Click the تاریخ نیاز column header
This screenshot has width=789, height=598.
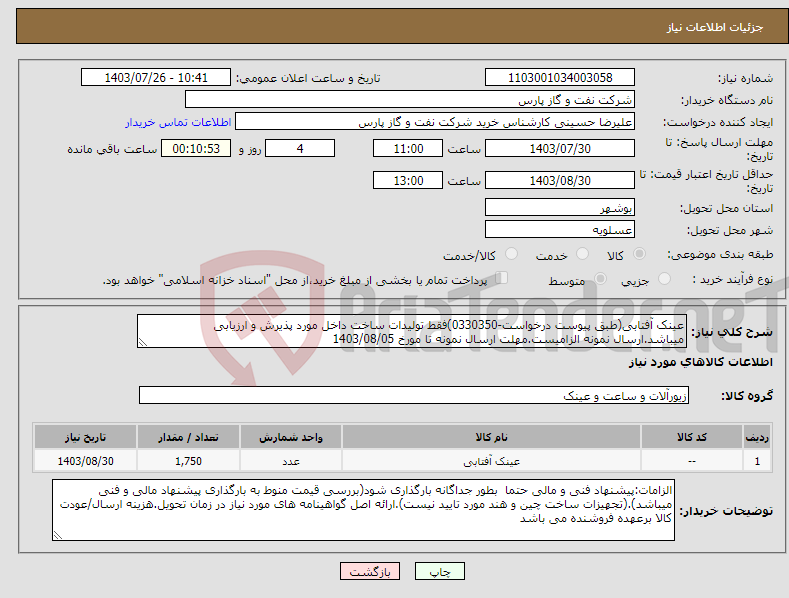[86, 437]
